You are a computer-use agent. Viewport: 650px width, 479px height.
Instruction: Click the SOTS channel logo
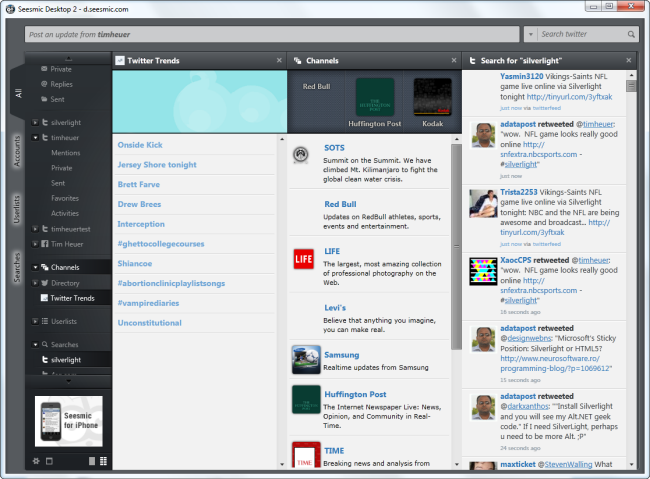(x=301, y=155)
